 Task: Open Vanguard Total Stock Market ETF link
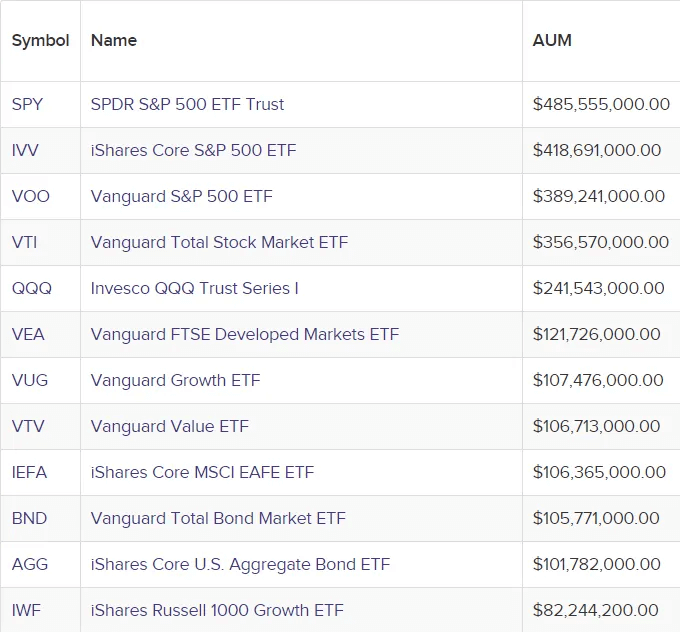pos(219,242)
